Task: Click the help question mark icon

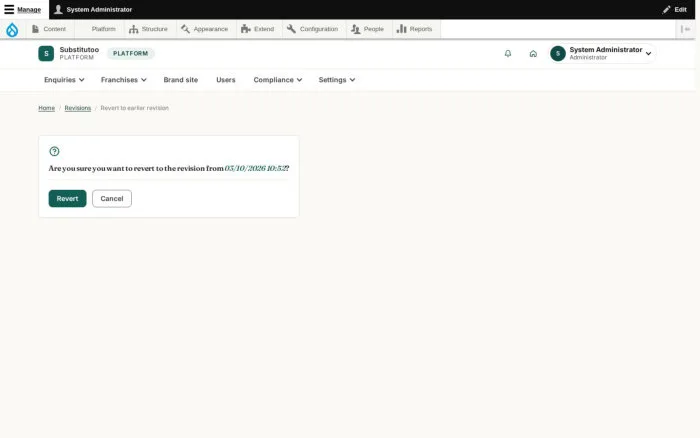Action: 54,151
